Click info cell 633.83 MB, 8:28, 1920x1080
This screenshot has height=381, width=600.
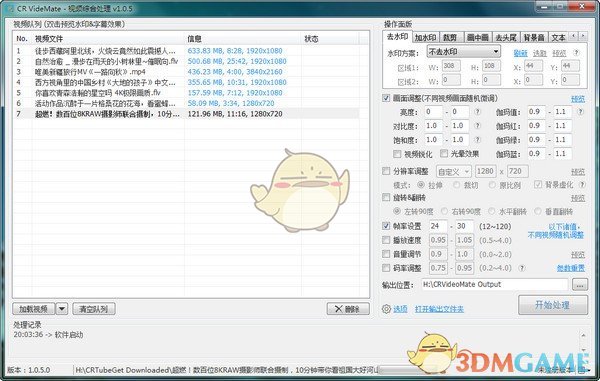click(235, 51)
